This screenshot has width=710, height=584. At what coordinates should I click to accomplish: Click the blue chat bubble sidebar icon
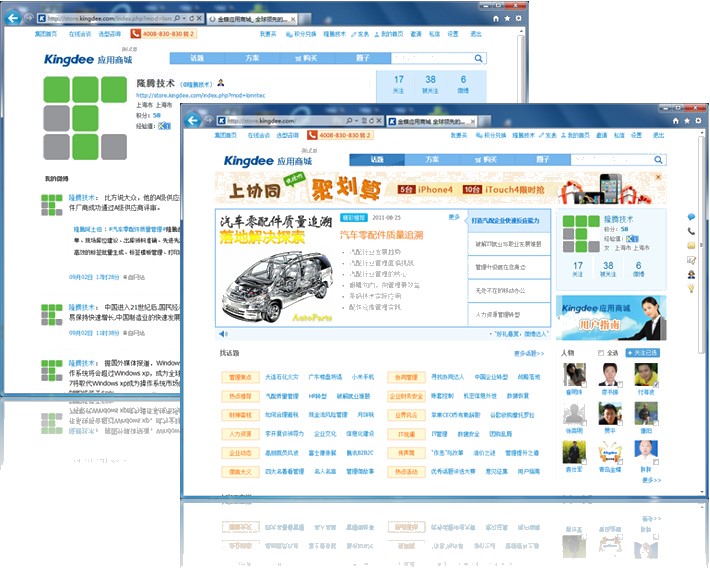point(691,217)
